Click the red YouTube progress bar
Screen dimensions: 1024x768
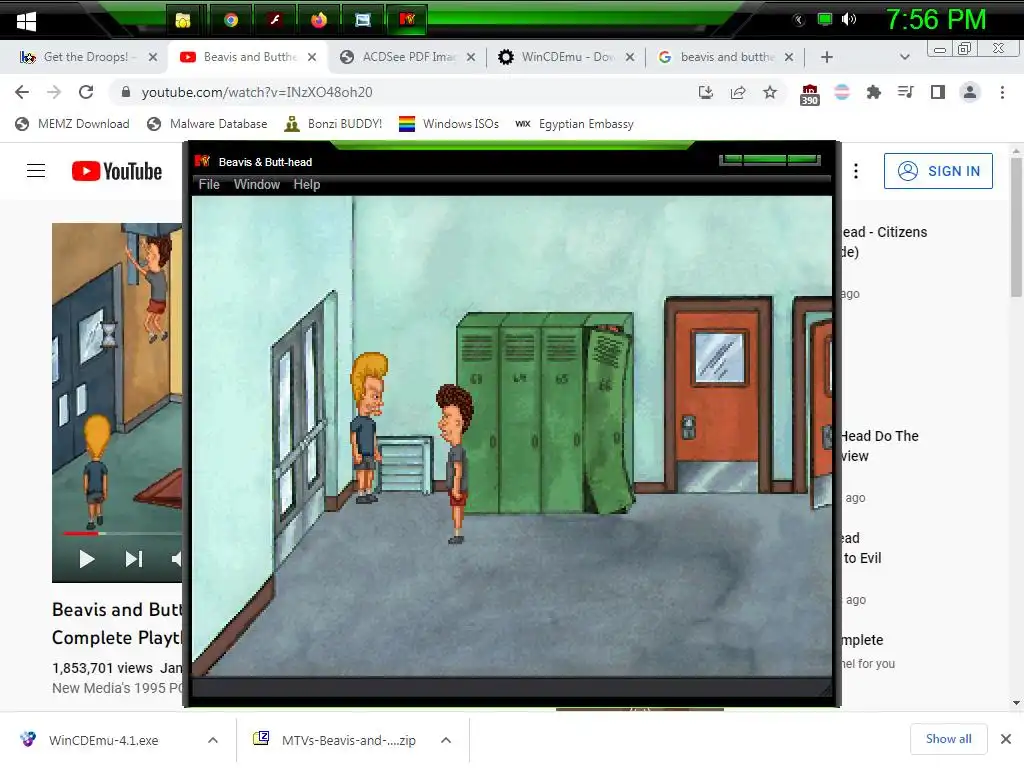[80, 534]
